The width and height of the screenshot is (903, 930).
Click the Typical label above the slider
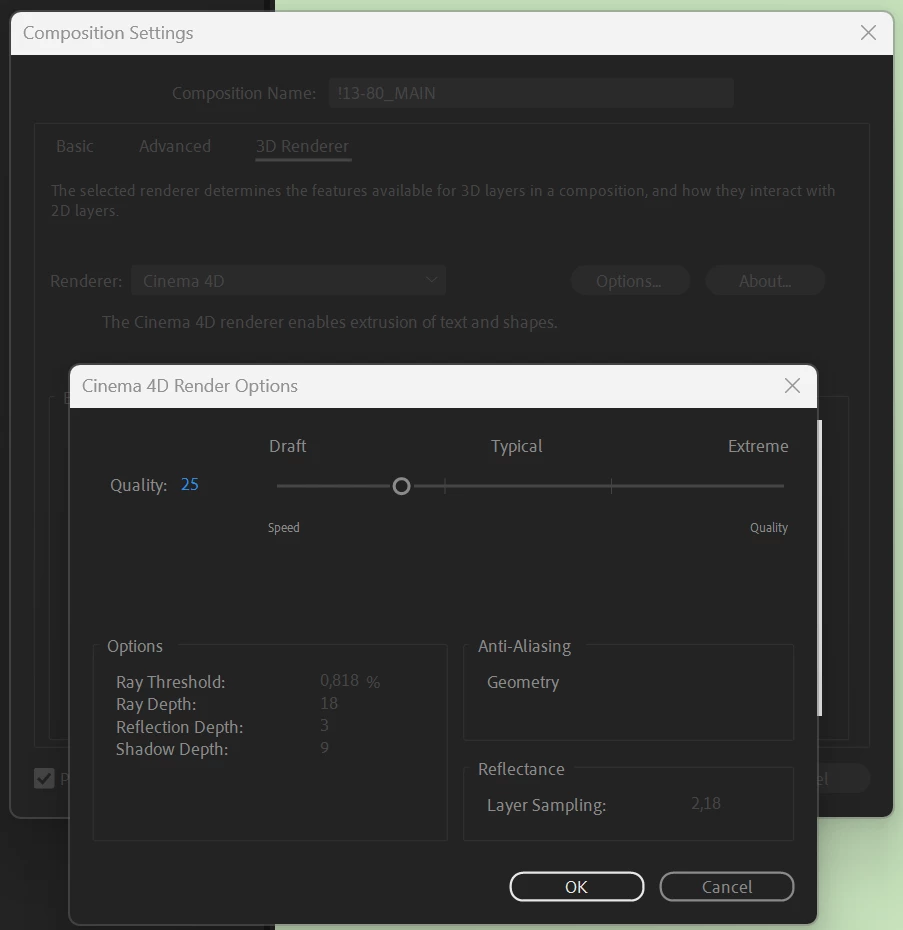(517, 447)
